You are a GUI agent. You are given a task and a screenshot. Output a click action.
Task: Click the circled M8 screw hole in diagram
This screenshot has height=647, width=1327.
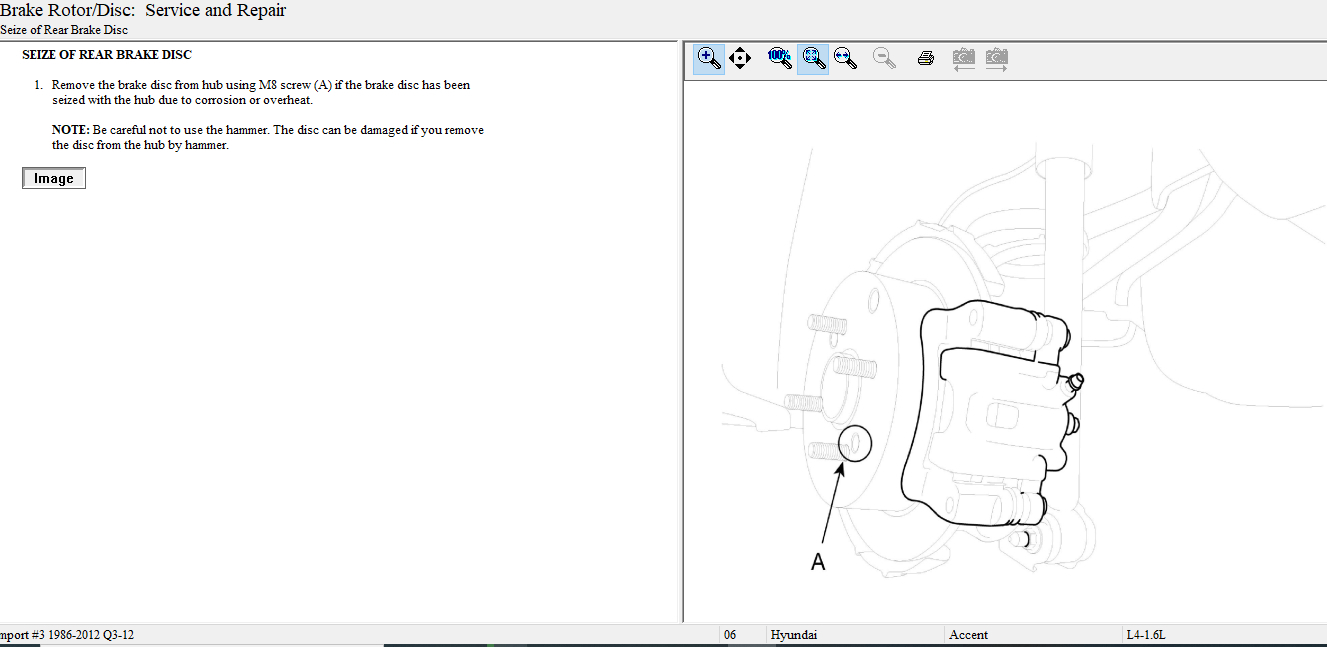point(855,442)
